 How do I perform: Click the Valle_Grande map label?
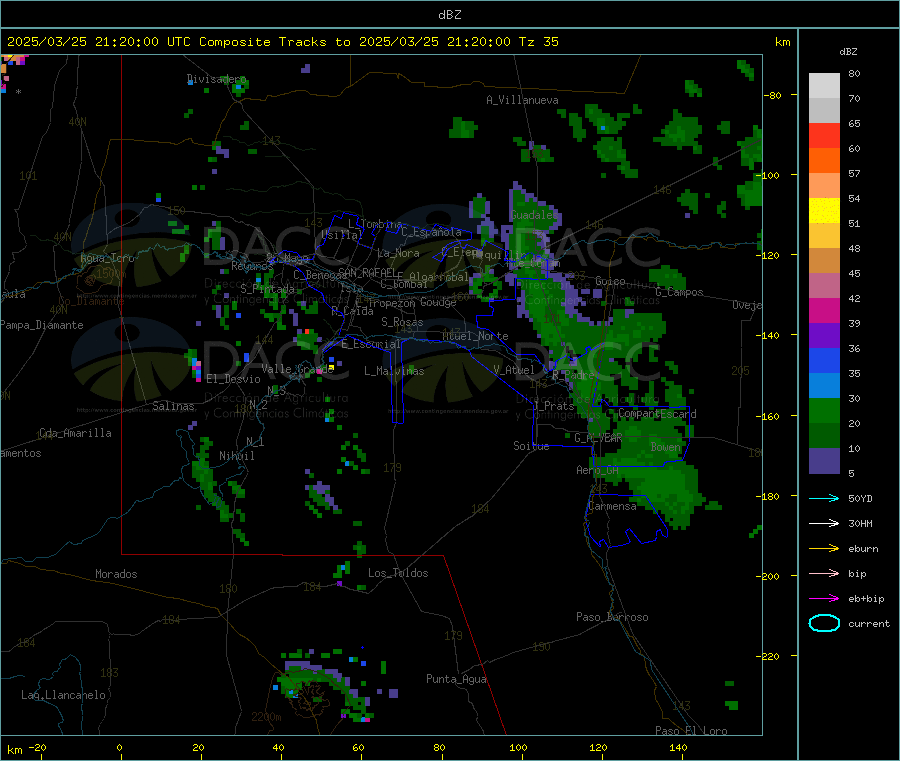[297, 369]
